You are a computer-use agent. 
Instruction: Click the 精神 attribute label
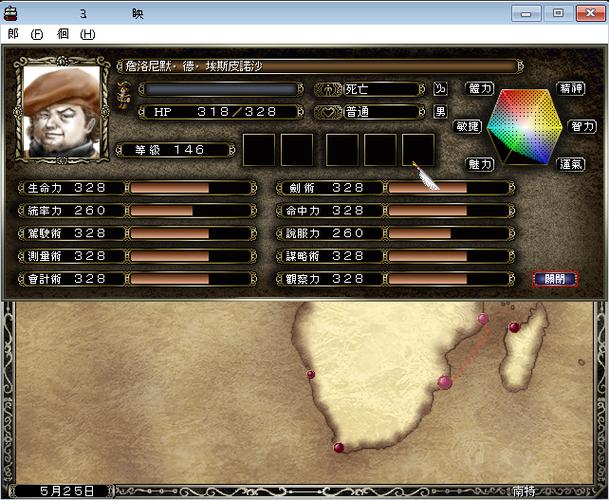point(571,89)
